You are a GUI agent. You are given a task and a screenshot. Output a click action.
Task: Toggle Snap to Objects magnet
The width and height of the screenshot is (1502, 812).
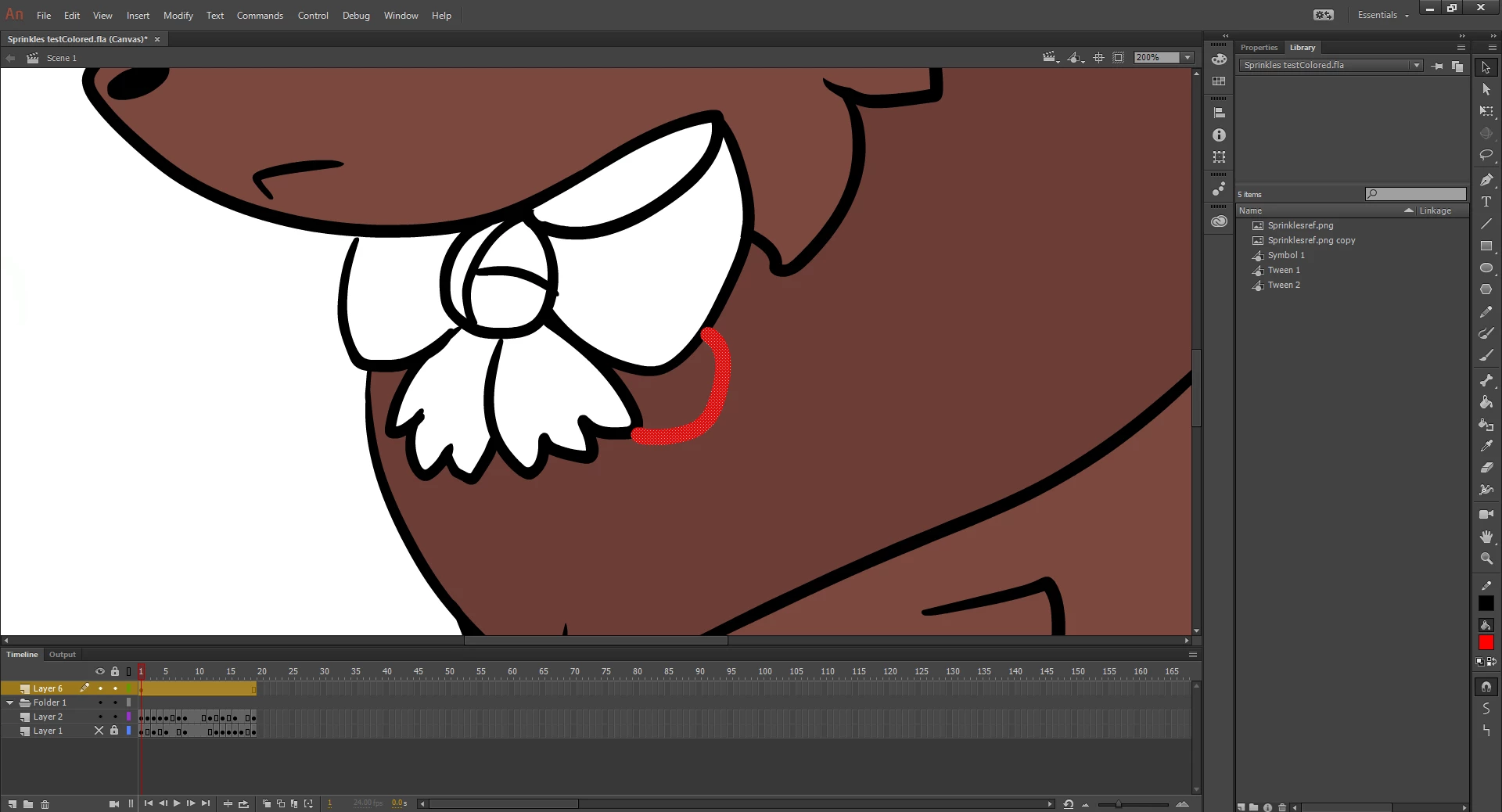[x=1486, y=687]
